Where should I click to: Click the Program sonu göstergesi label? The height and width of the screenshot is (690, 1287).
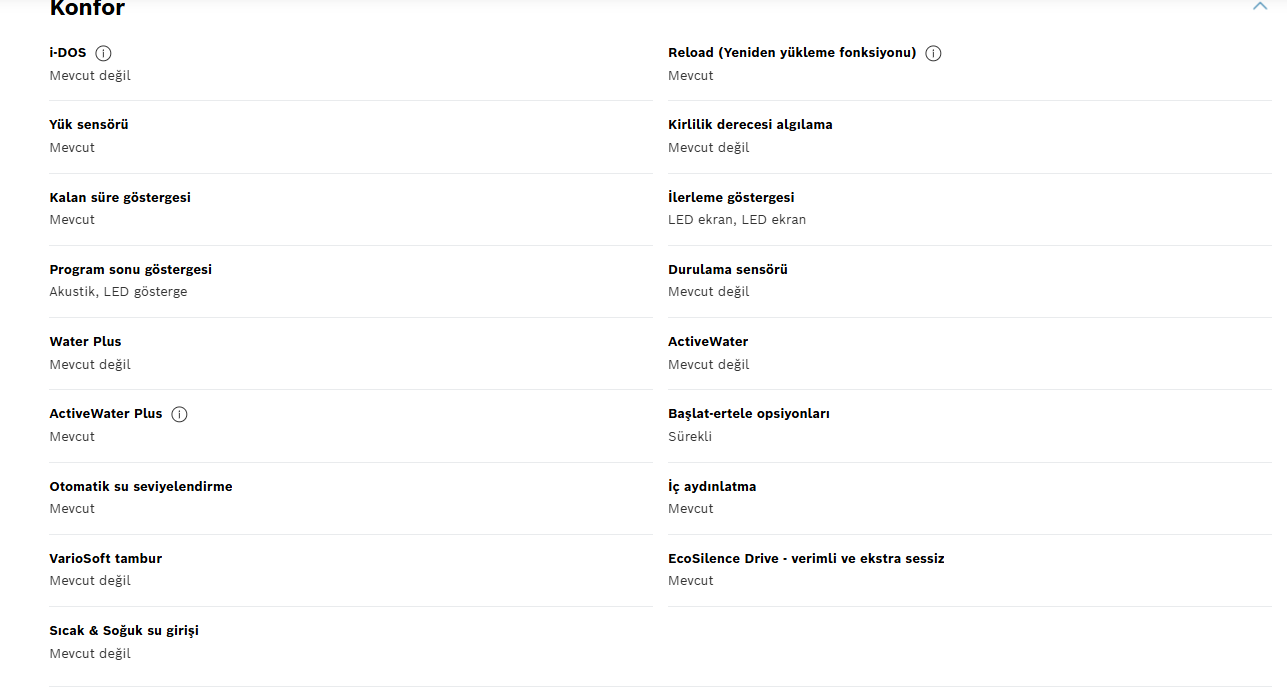point(131,269)
